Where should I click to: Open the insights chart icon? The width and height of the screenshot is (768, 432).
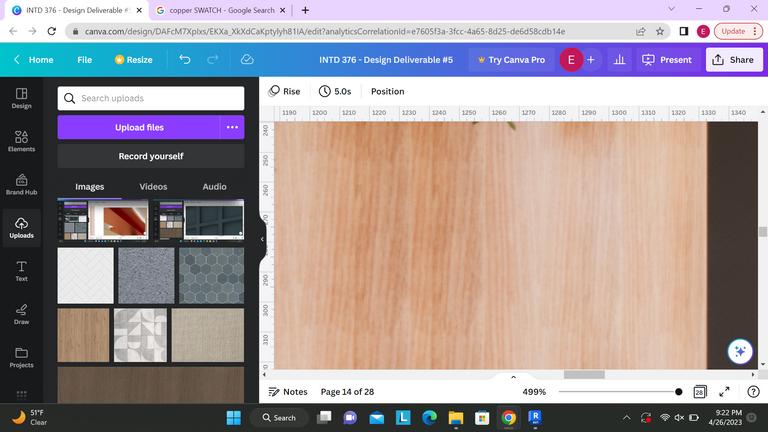point(619,60)
